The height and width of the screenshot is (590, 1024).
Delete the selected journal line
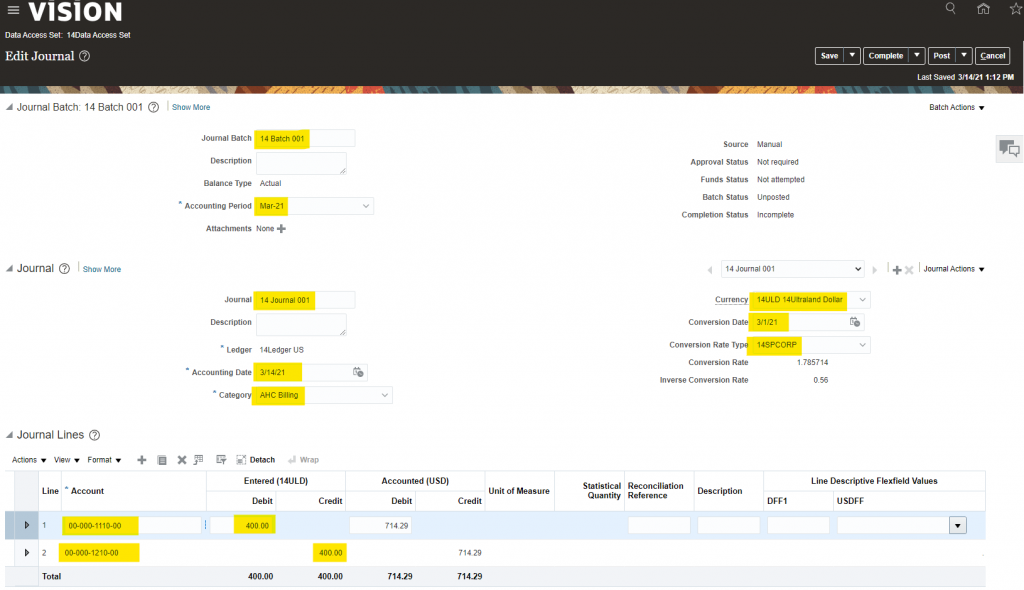click(182, 460)
